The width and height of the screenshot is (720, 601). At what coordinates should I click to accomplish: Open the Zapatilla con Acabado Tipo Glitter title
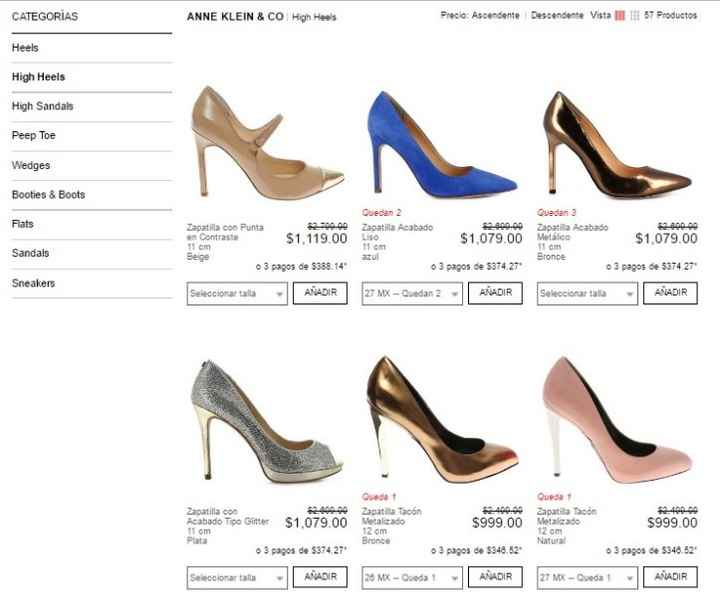[x=228, y=516]
